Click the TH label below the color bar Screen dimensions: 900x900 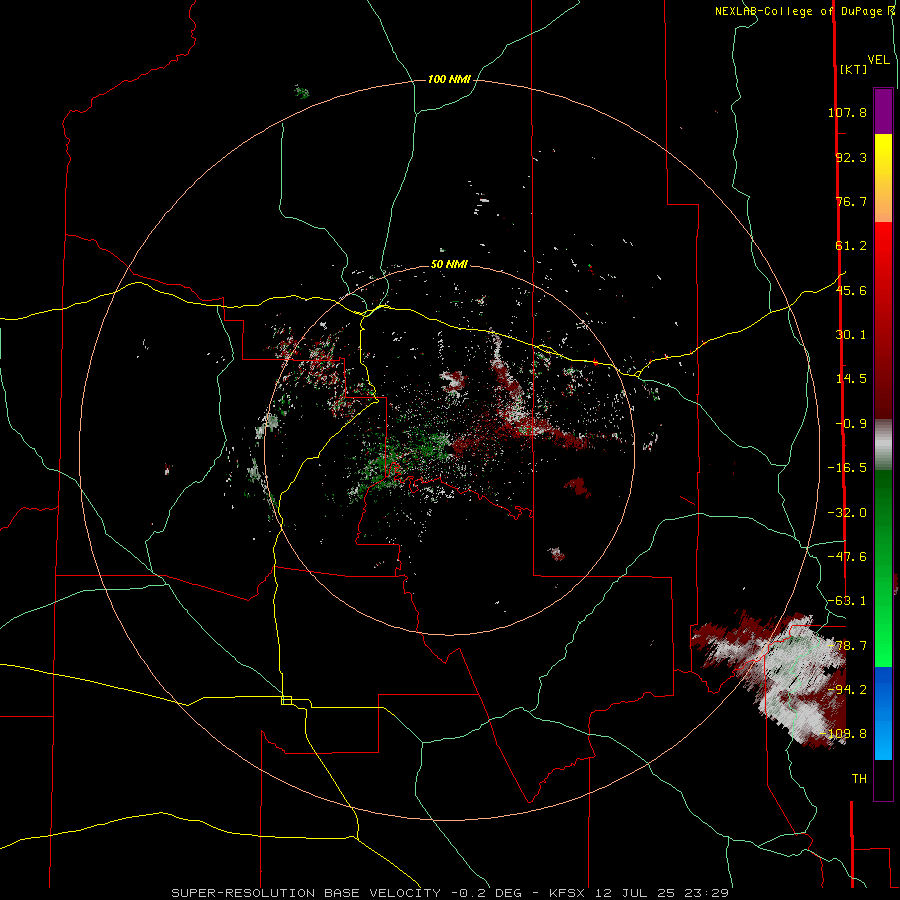[859, 779]
